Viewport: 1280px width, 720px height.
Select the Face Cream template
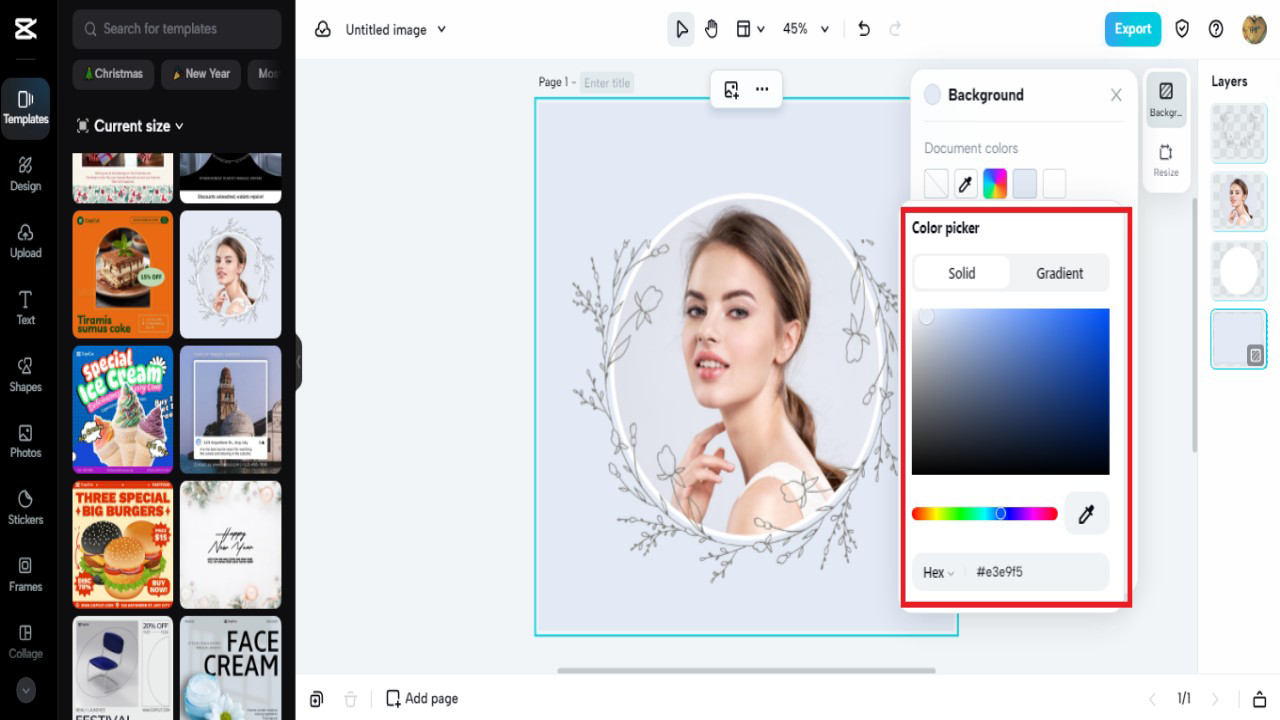(x=231, y=668)
